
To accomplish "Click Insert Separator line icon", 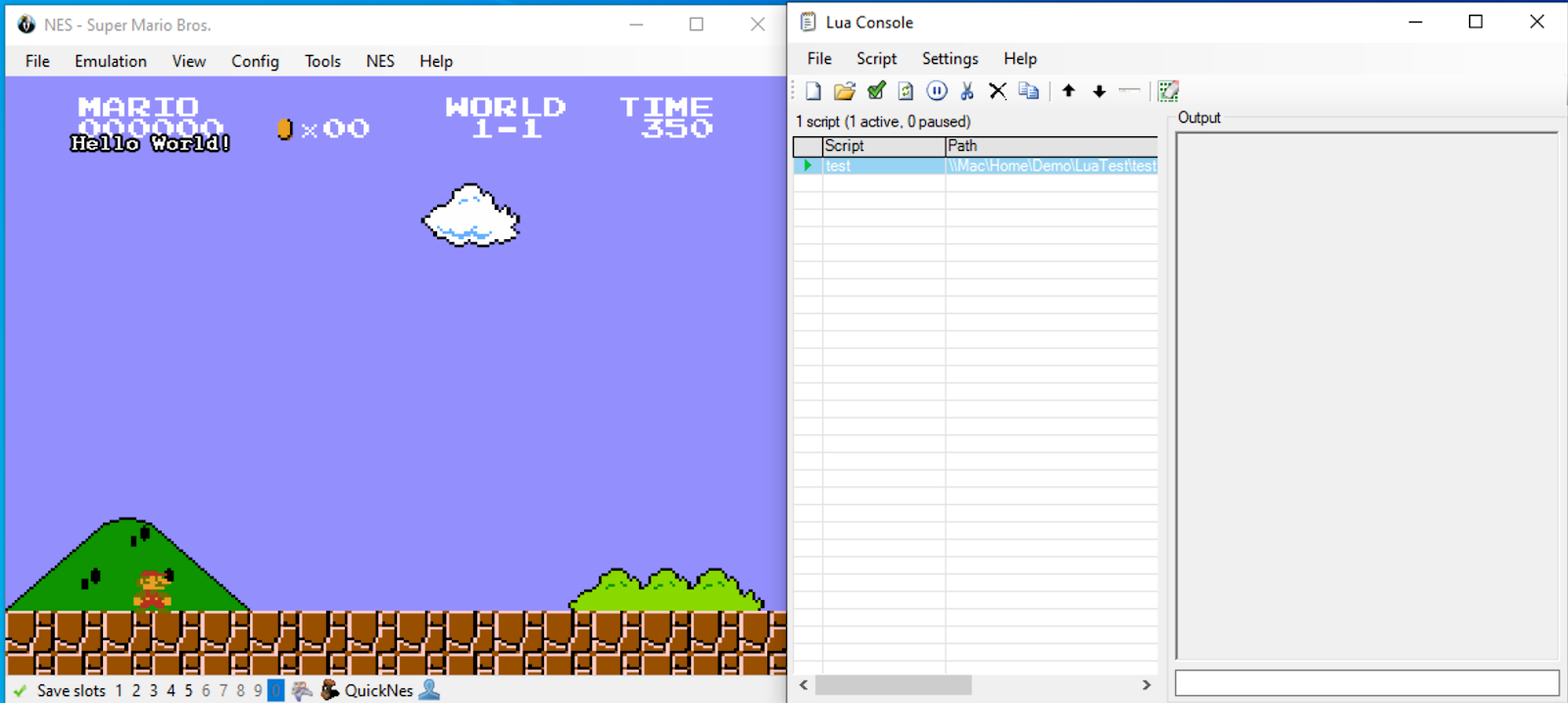I will tap(1129, 91).
